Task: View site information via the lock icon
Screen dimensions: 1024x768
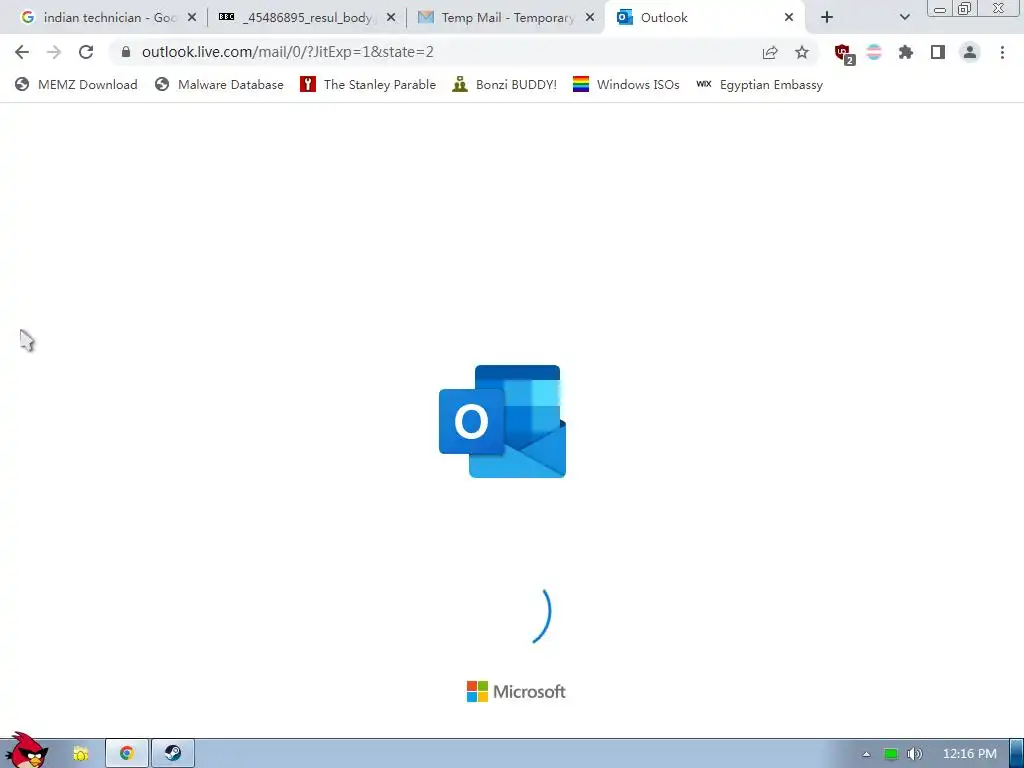Action: (x=126, y=52)
